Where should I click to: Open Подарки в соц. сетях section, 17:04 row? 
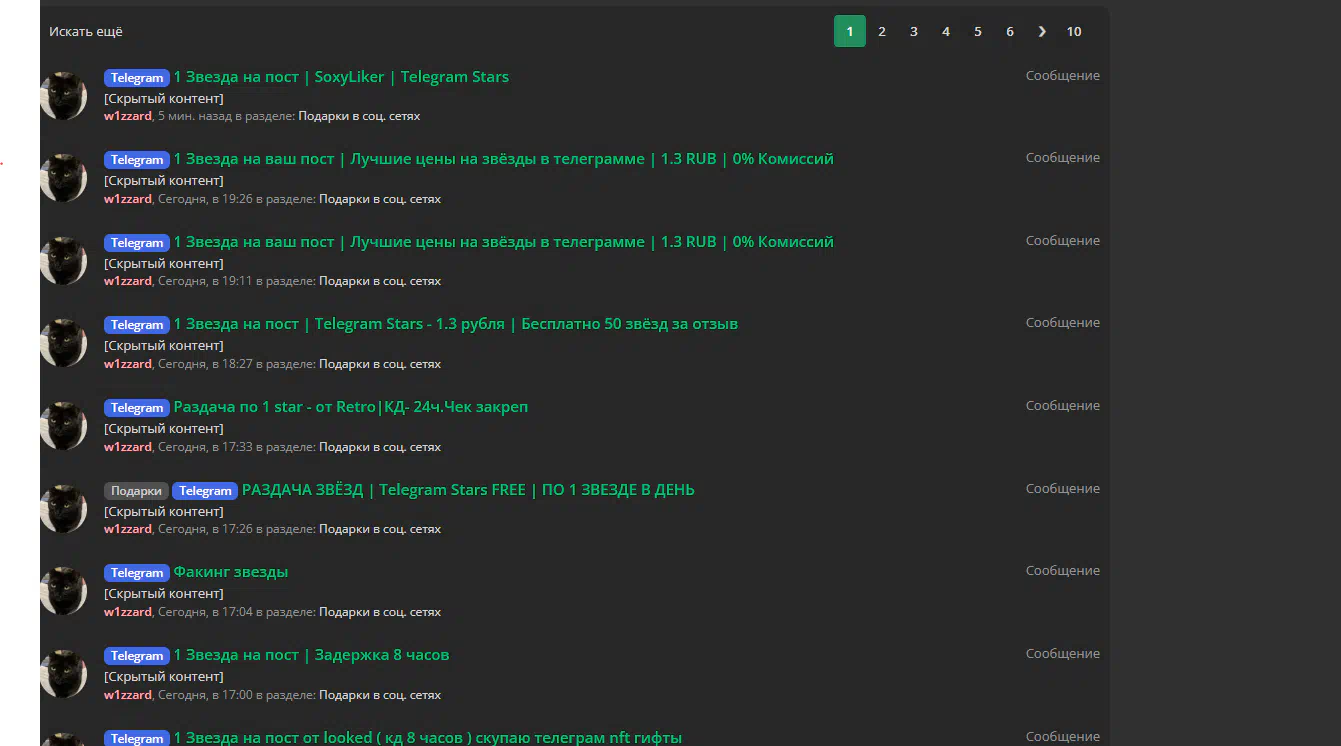380,612
